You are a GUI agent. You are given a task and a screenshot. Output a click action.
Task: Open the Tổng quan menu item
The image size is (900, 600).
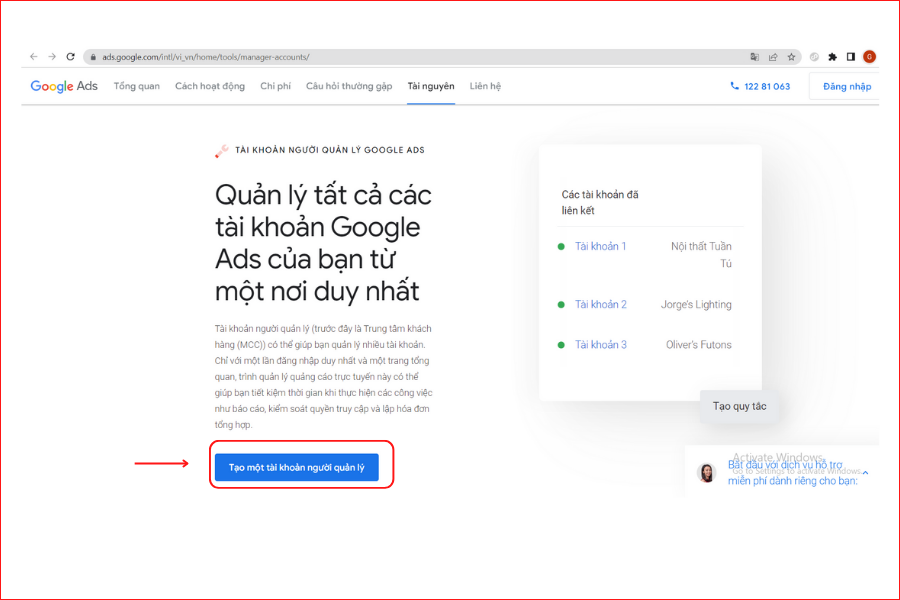pyautogui.click(x=137, y=86)
